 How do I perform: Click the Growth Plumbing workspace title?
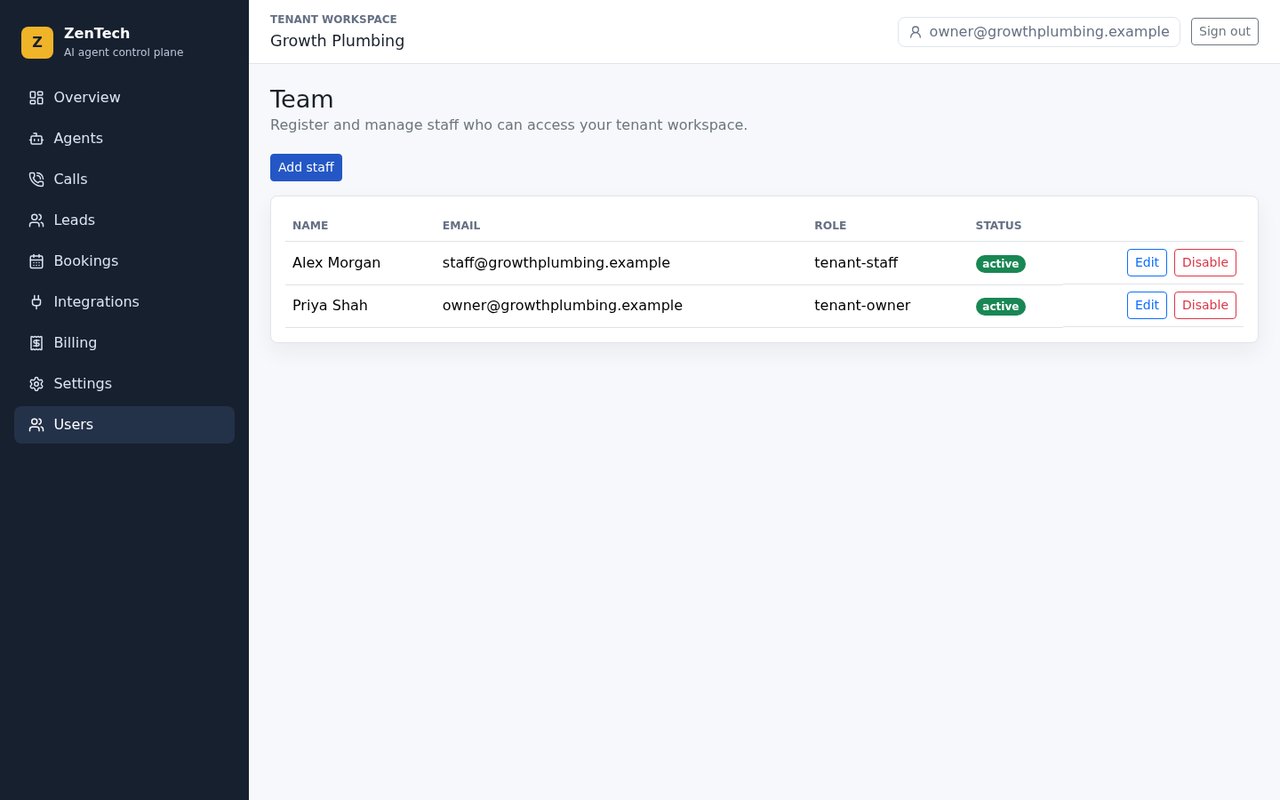pyautogui.click(x=337, y=41)
